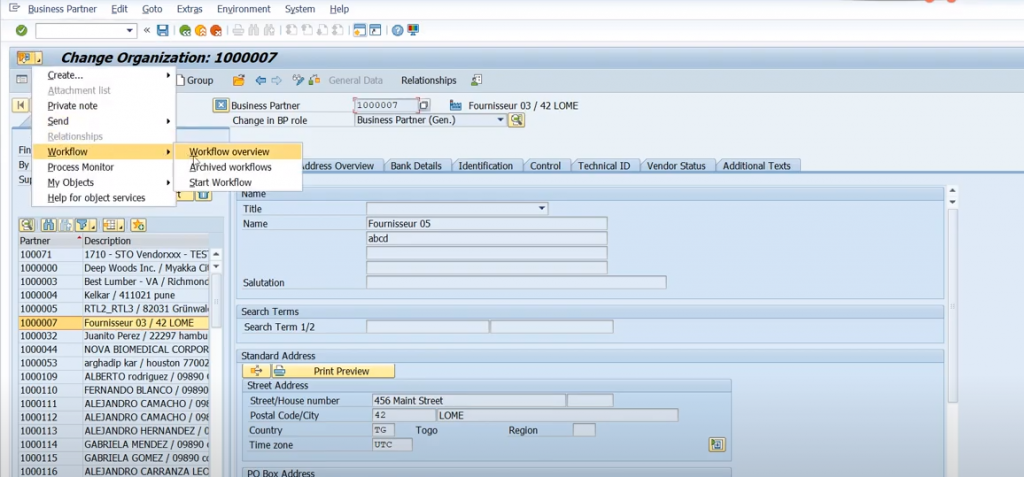Image resolution: width=1024 pixels, height=477 pixels.
Task: Click the red Cancel icon
Action: 216,30
